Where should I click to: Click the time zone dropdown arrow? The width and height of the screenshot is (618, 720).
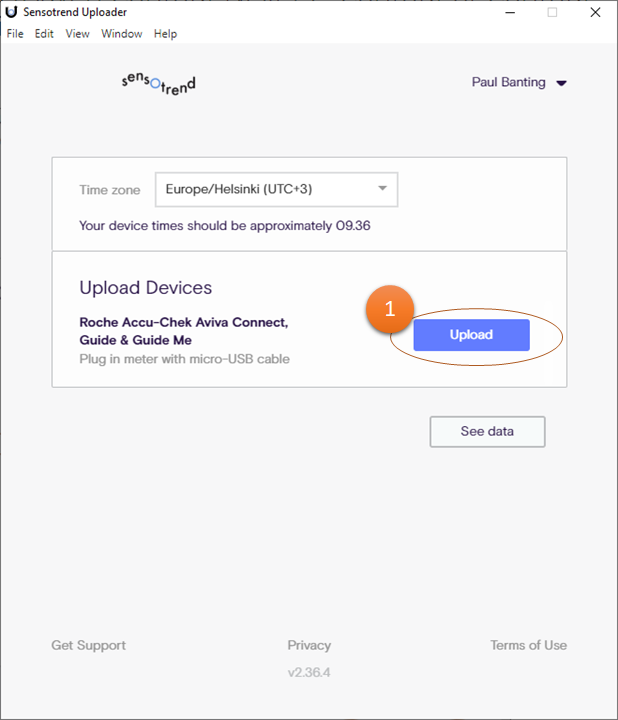[x=382, y=189]
